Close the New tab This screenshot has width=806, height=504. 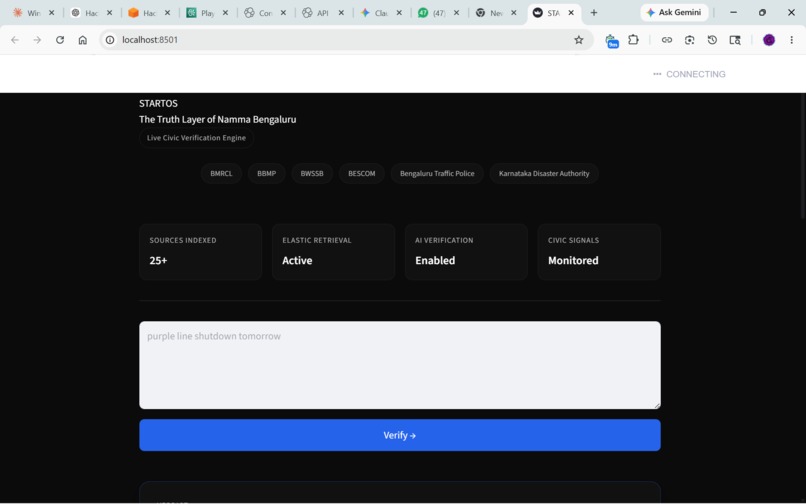(x=514, y=13)
